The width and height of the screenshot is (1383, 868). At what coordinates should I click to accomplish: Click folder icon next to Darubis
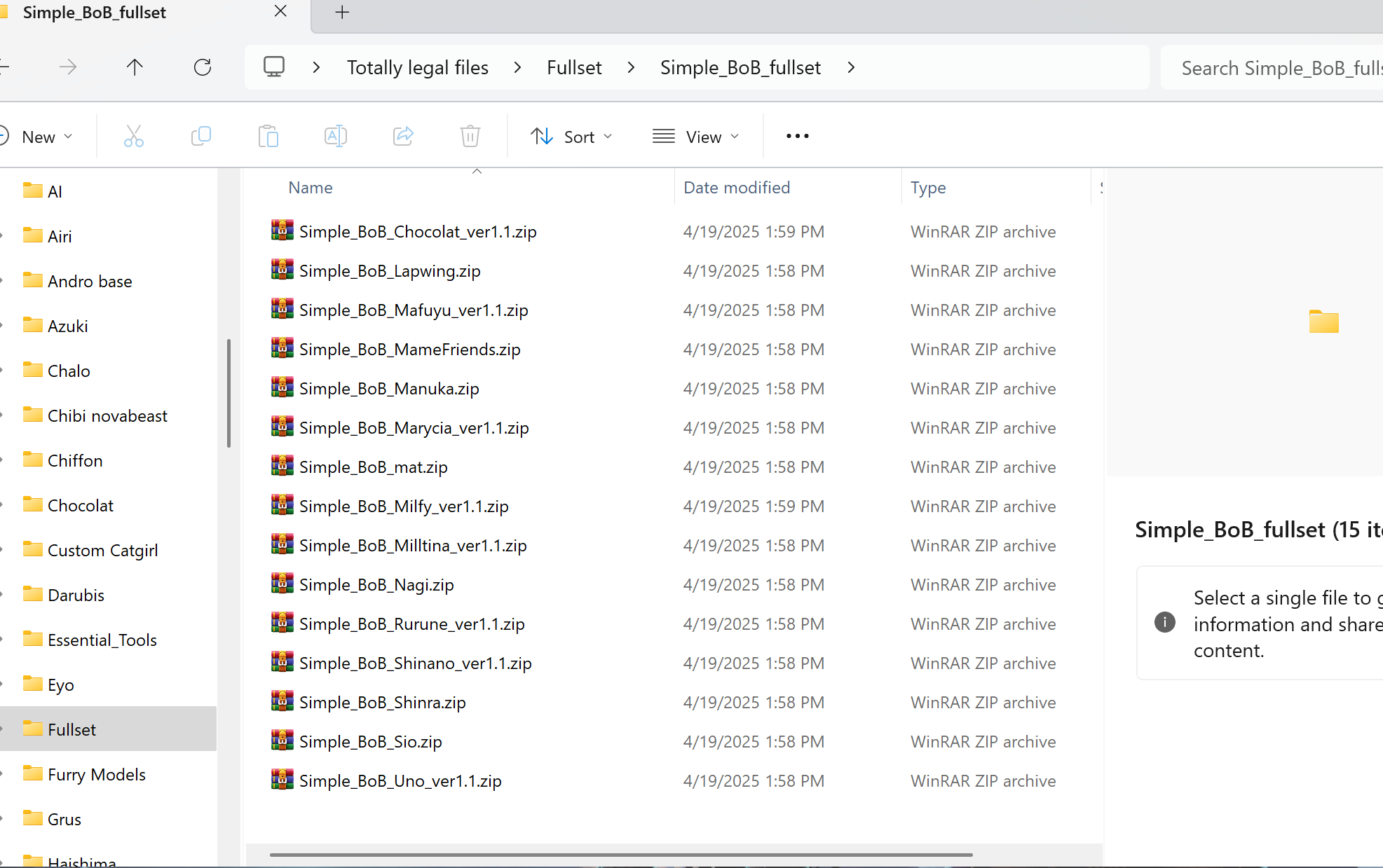click(33, 593)
